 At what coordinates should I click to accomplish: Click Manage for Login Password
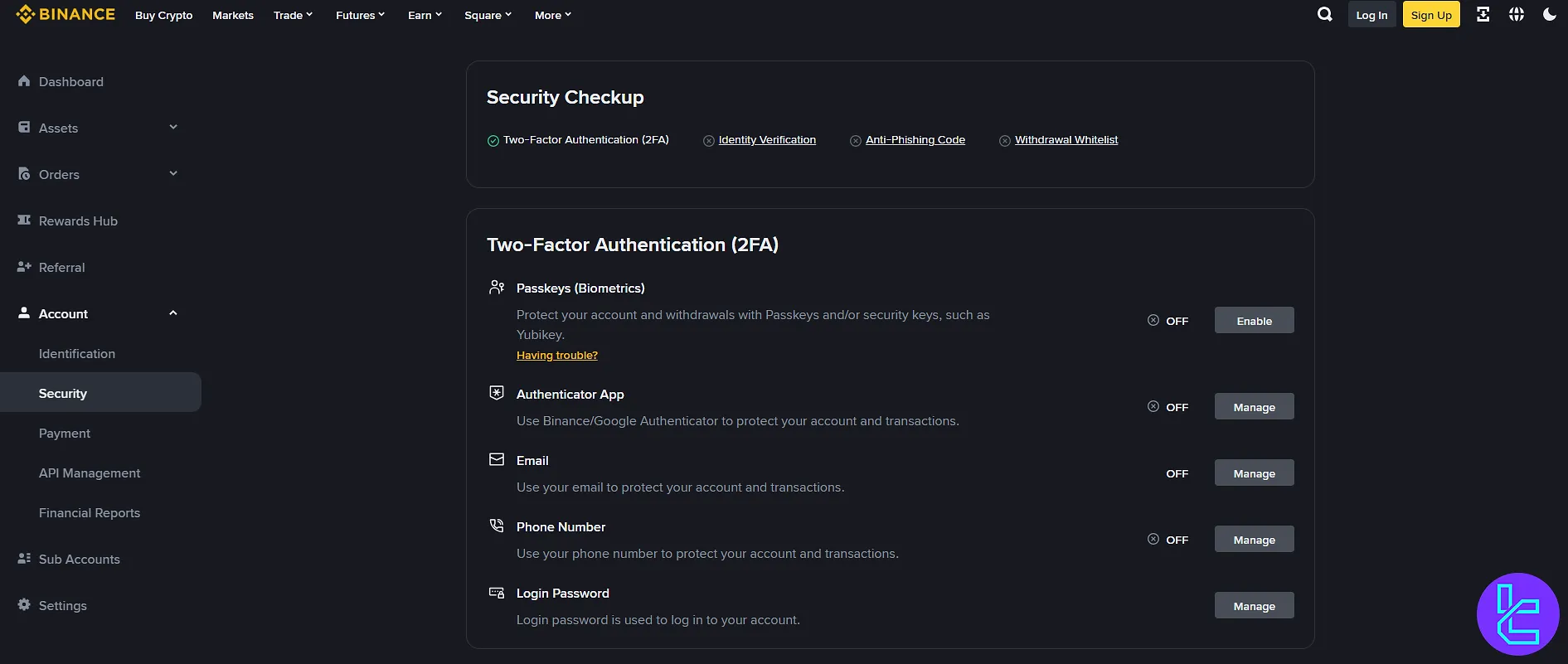click(x=1254, y=606)
